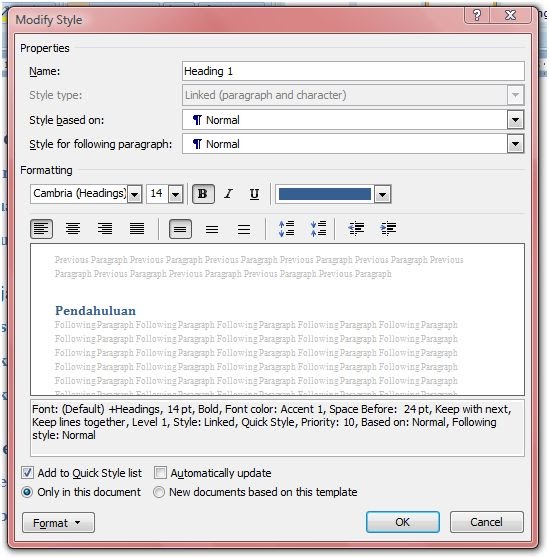Click the Cambria (Headings) font field
This screenshot has height=559, width=549.
[79, 194]
